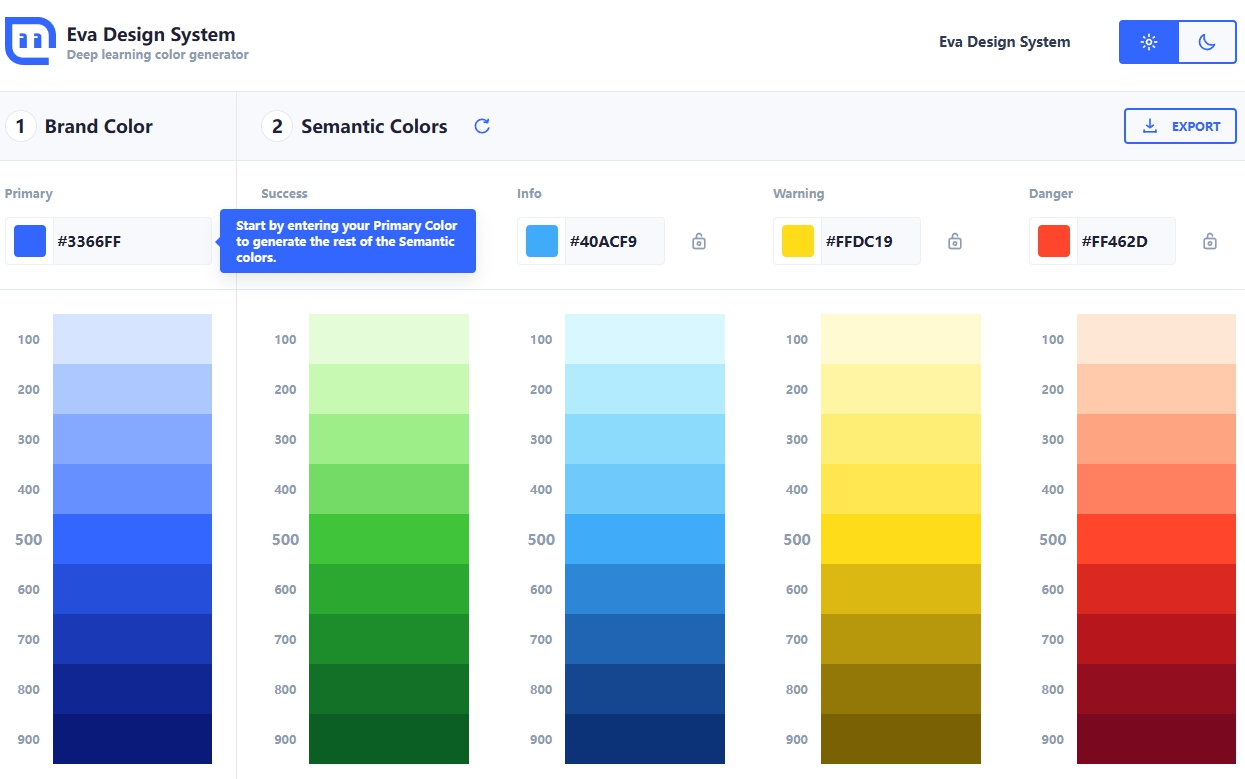Viewport: 1245px width, 779px height.
Task: Focus the Danger hex field #FF462D
Action: [x=1125, y=241]
